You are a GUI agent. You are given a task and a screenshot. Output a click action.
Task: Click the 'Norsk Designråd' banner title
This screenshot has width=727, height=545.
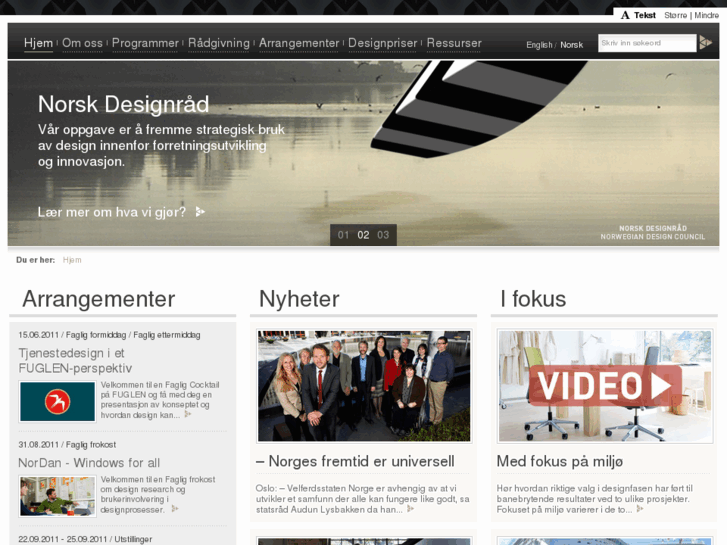tap(123, 104)
